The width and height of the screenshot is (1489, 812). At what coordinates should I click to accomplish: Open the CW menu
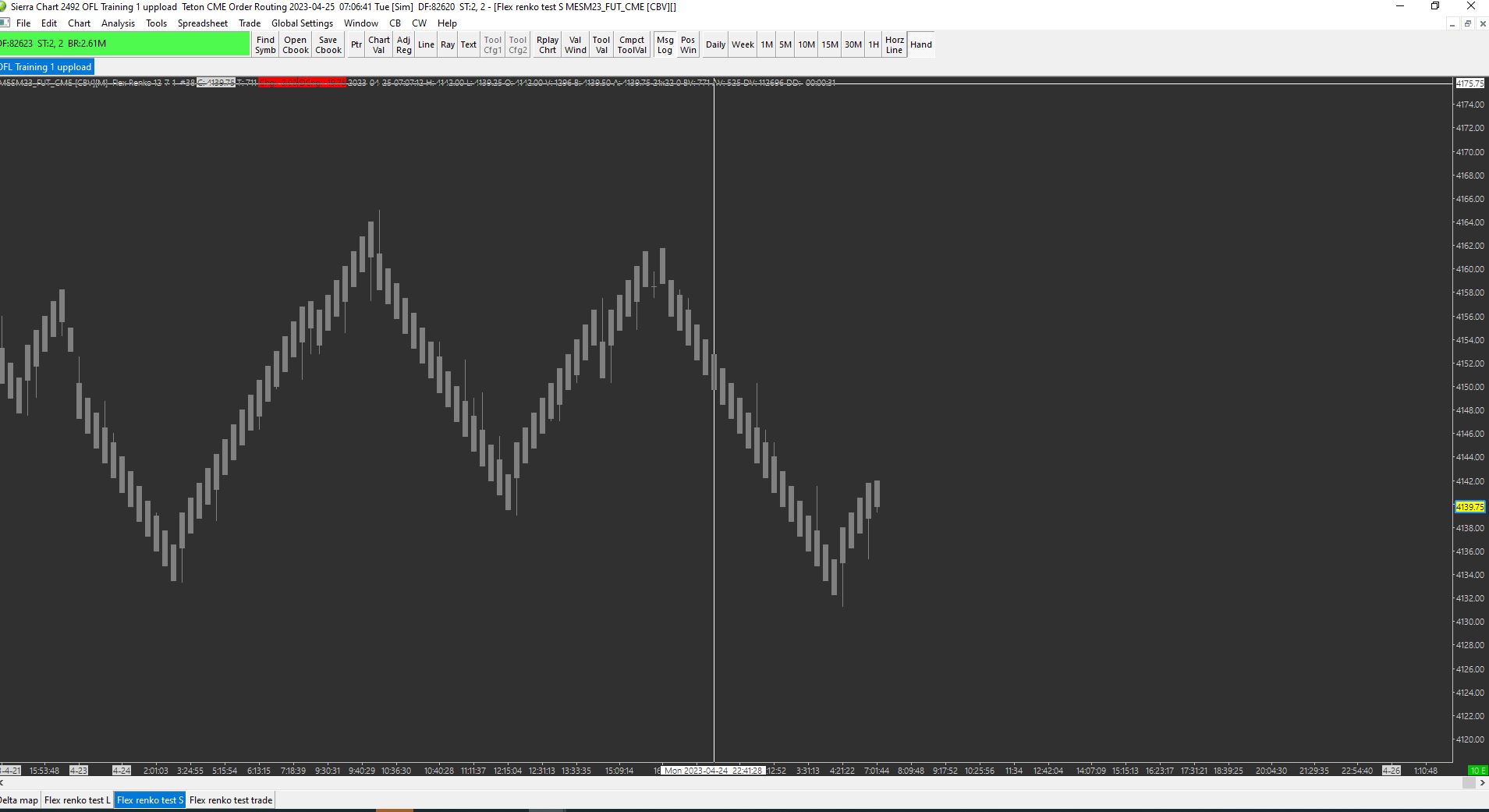[419, 23]
